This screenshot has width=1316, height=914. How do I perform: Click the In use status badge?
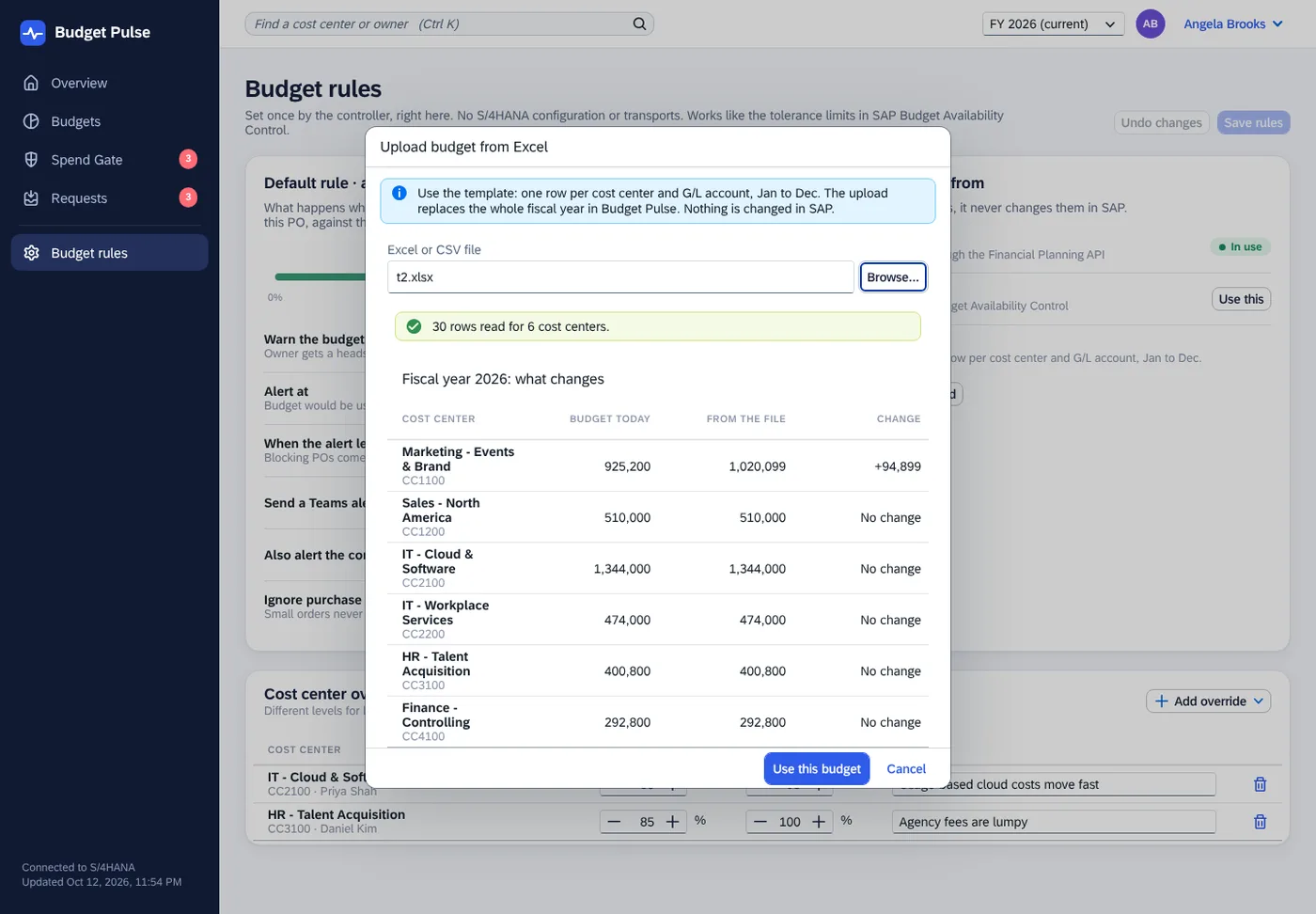pos(1241,246)
